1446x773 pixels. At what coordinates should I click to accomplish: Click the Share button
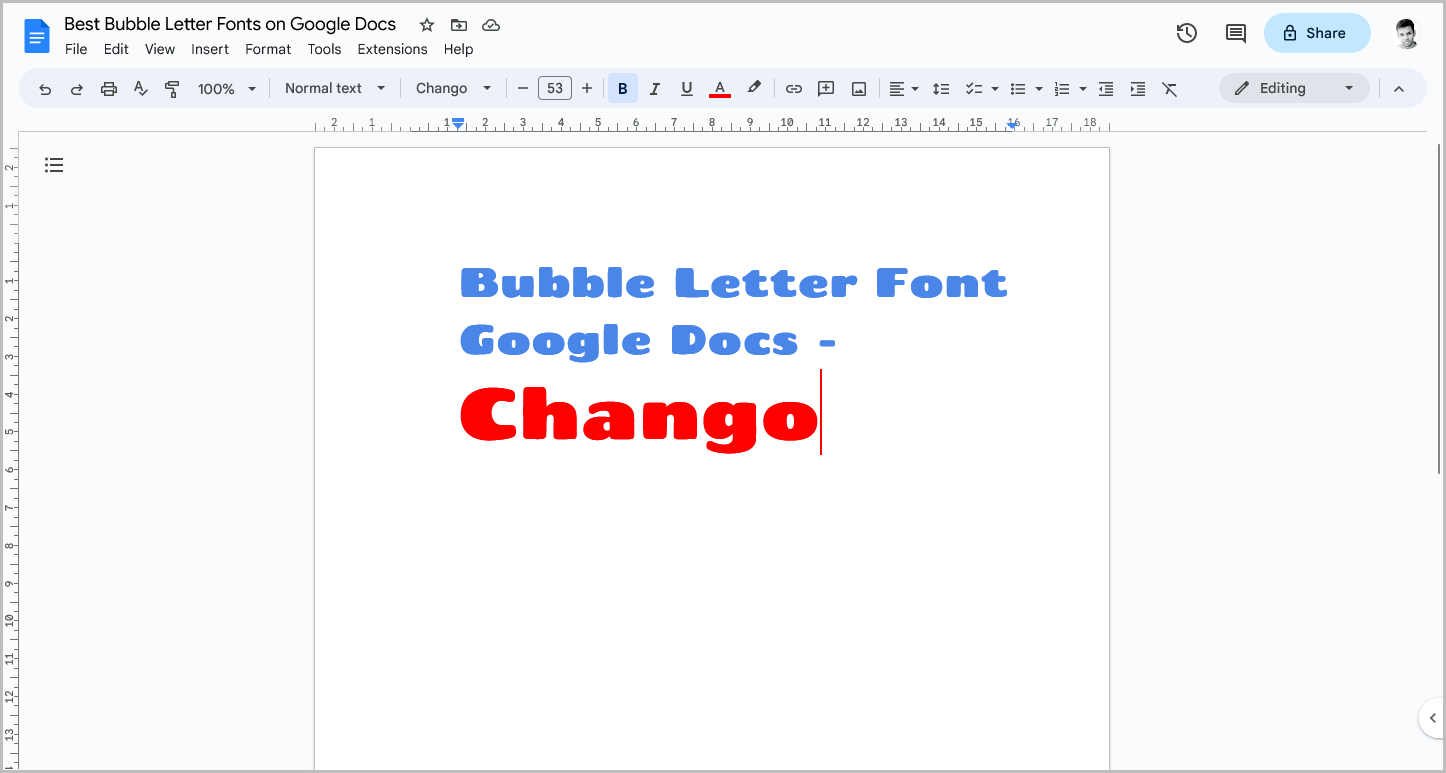click(1317, 33)
